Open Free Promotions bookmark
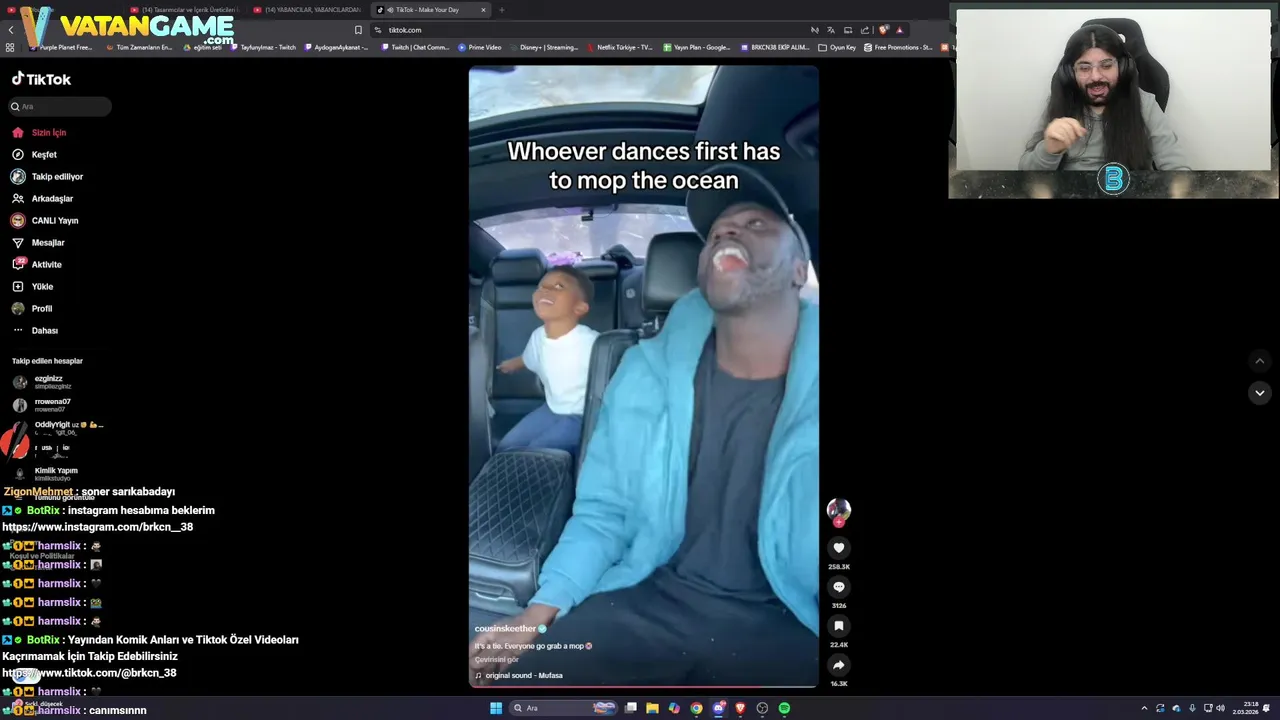Screen dimensions: 1280x720 (899, 47)
